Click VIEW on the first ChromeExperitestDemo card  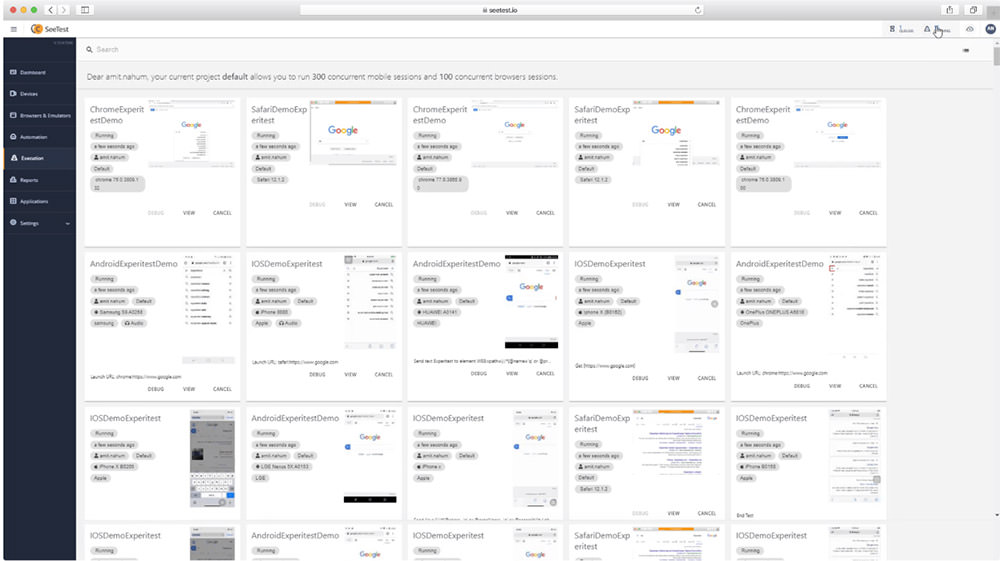pyautogui.click(x=189, y=213)
